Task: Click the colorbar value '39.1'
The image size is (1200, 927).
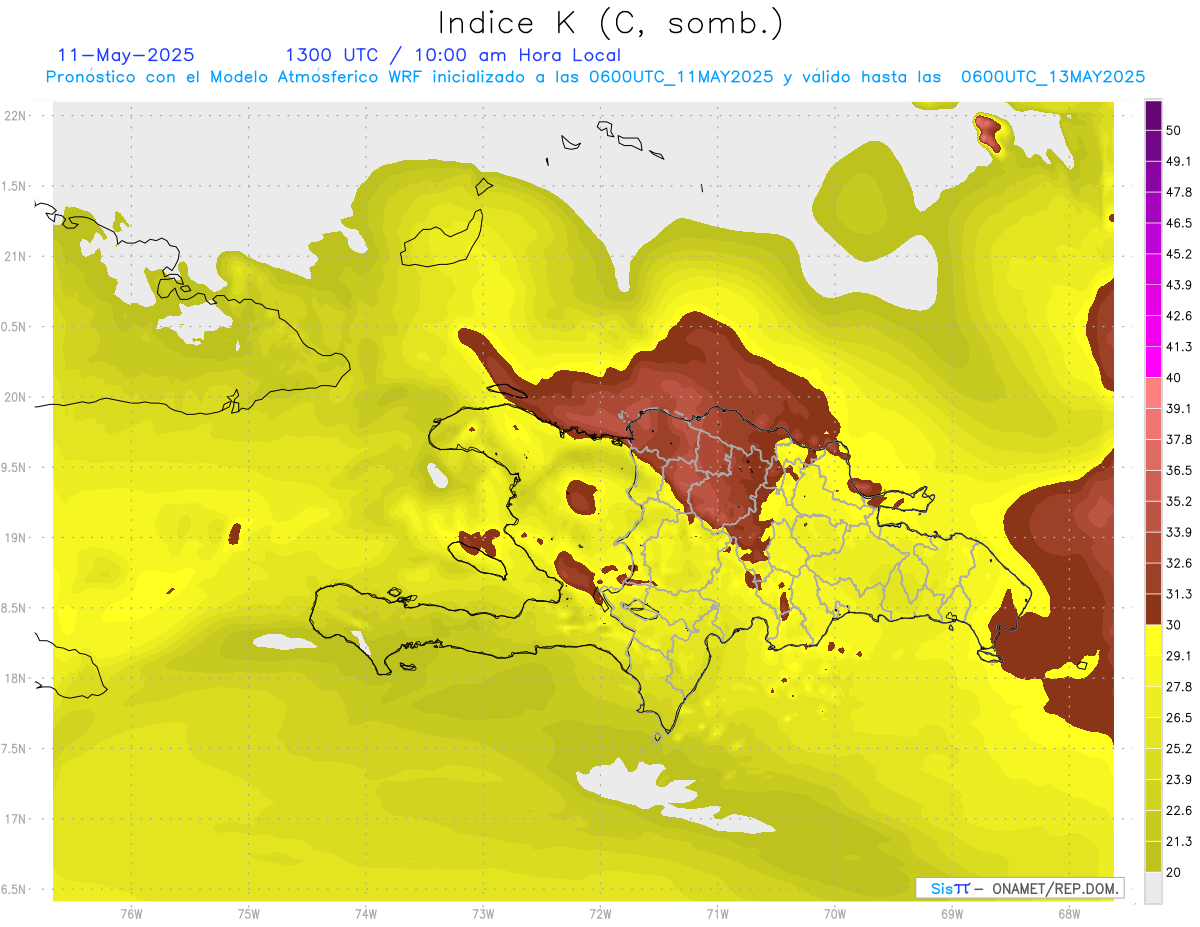Action: [x=1179, y=409]
